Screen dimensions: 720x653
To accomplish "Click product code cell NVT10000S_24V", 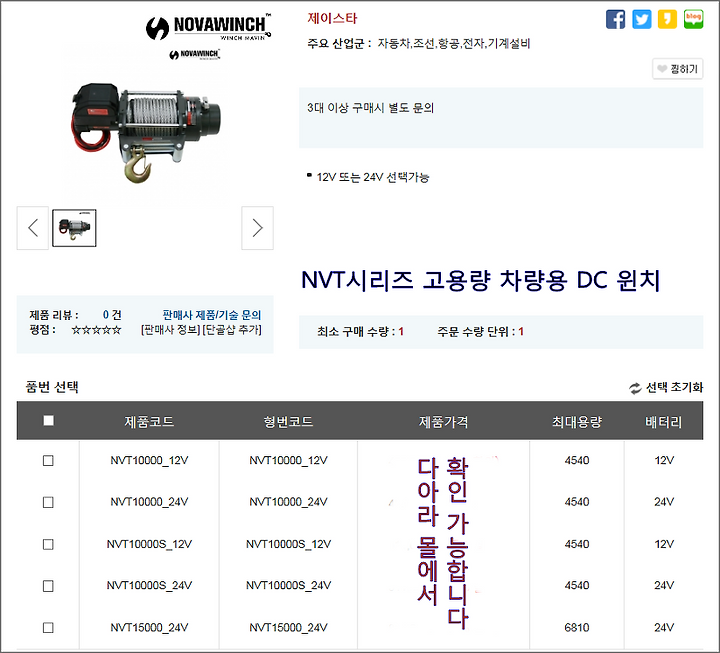I will click(x=149, y=585).
